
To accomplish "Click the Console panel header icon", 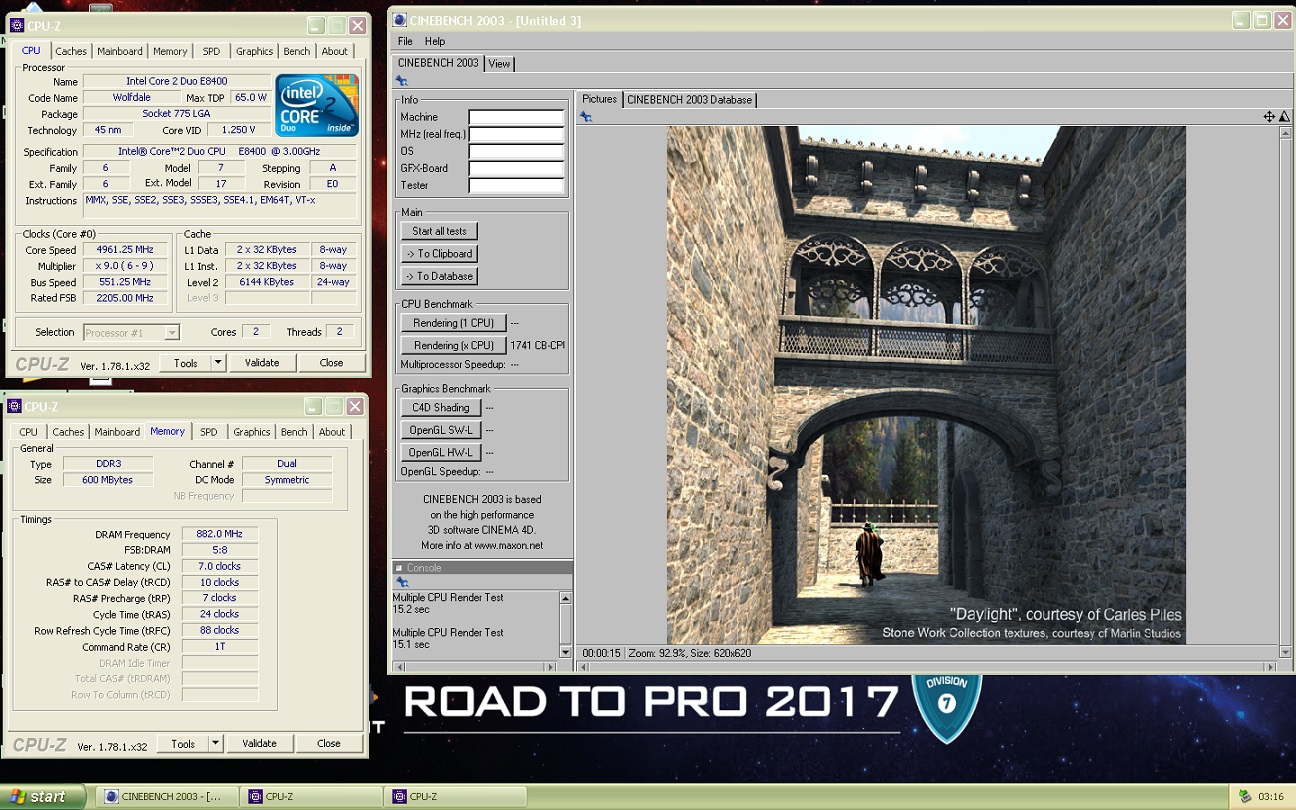I will (x=399, y=567).
